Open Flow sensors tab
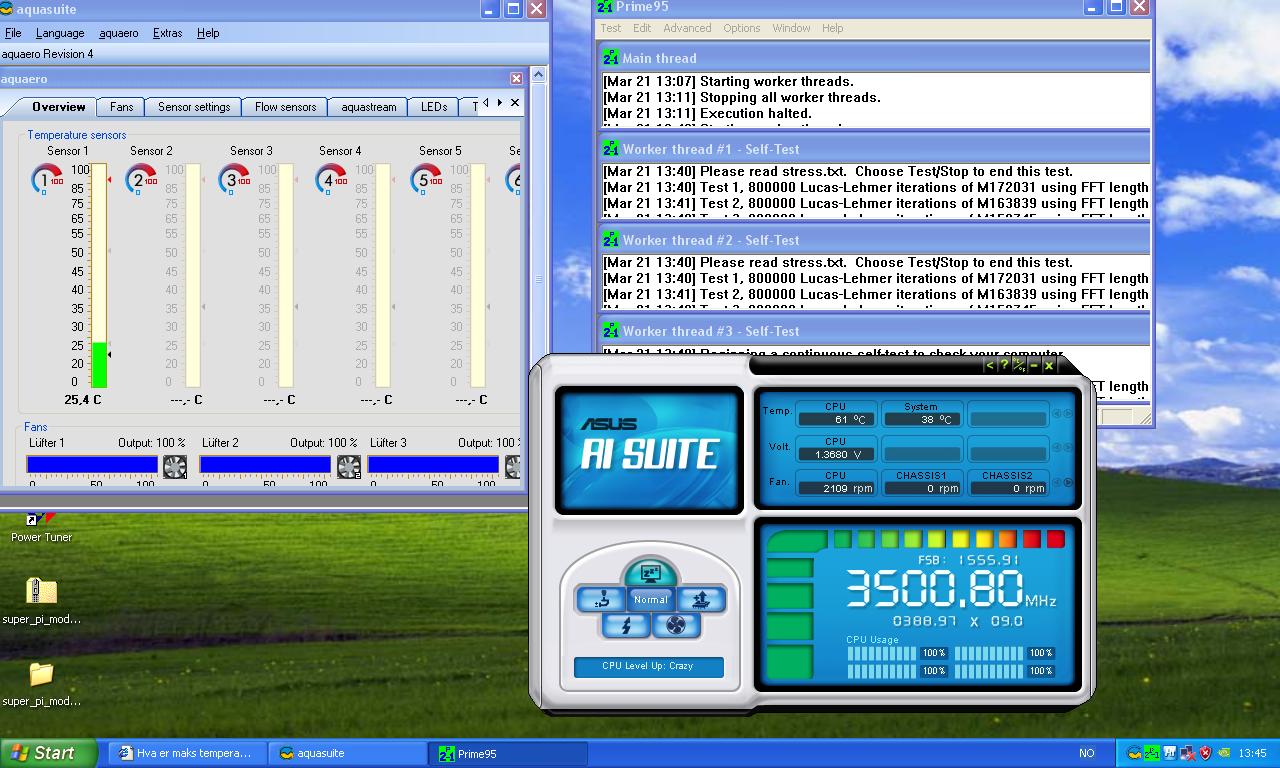Viewport: 1280px width, 768px height. 285,107
